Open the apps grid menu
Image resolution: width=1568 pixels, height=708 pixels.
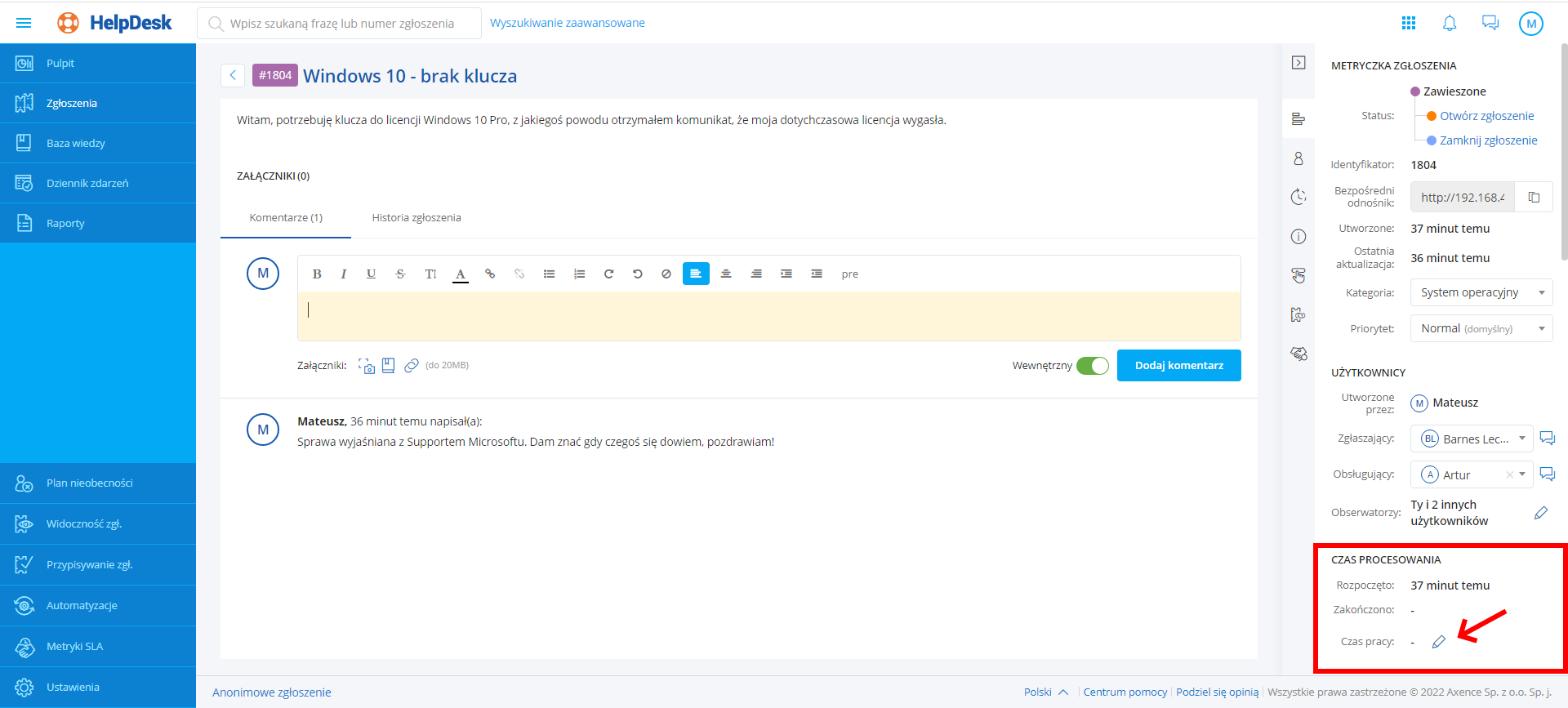coord(1409,24)
